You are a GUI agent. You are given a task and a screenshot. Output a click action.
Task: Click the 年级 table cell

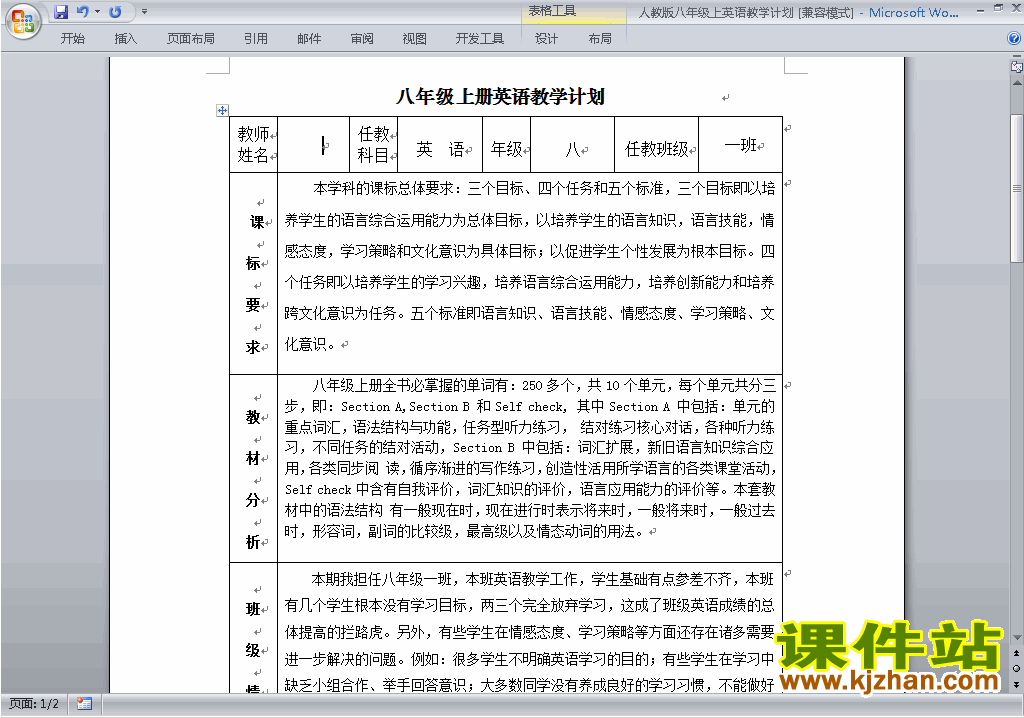[x=507, y=144]
